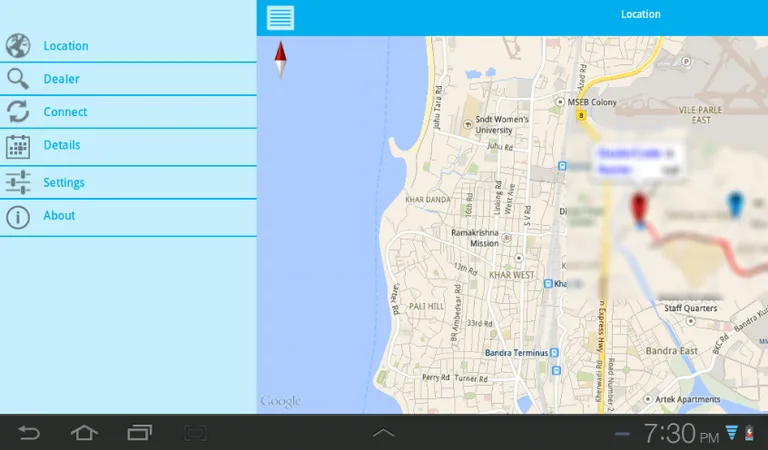Expand the system bar up-chevron
Screen dimensions: 768x450
click(x=384, y=432)
